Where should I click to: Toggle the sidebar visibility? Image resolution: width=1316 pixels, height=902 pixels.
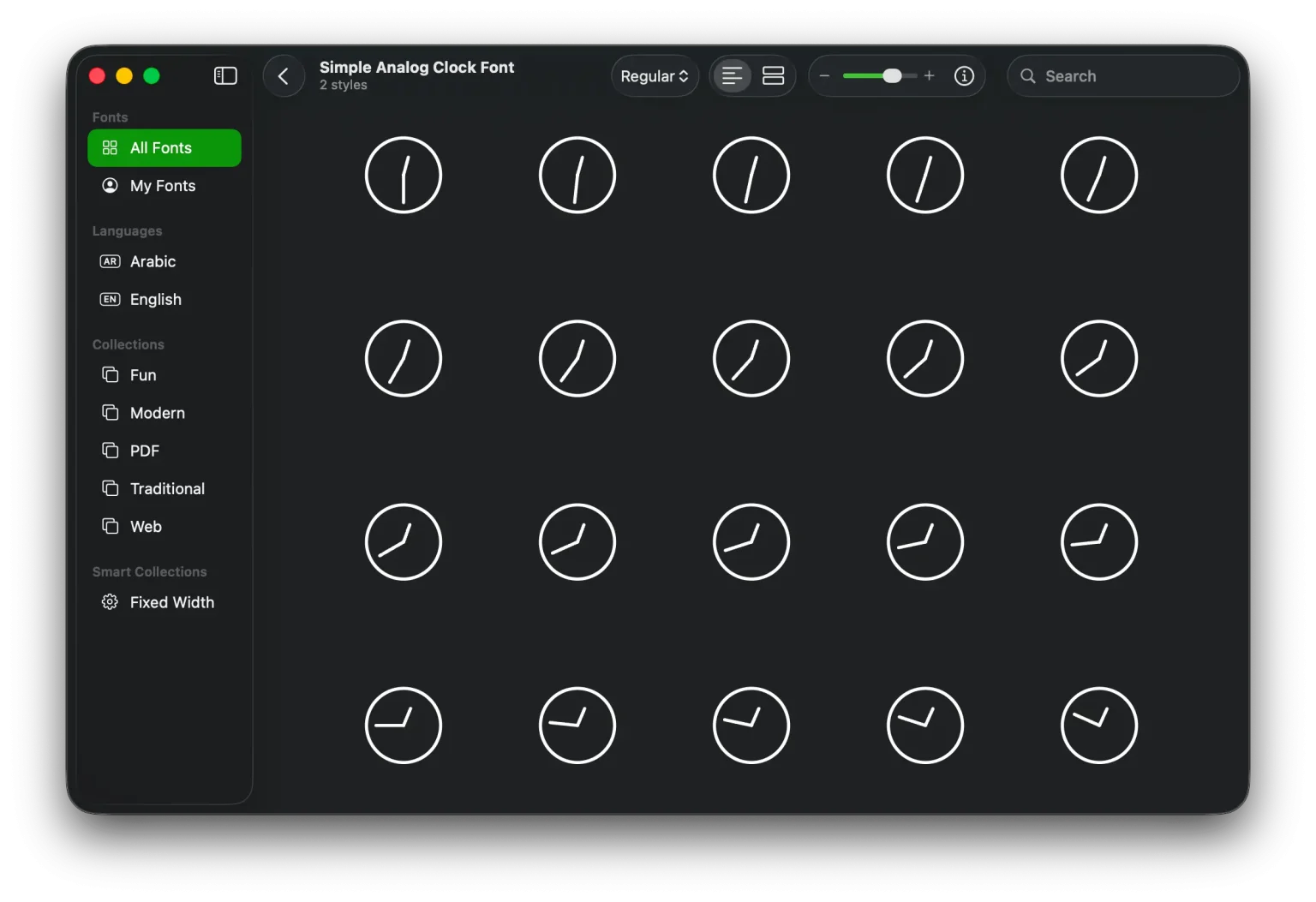[224, 75]
